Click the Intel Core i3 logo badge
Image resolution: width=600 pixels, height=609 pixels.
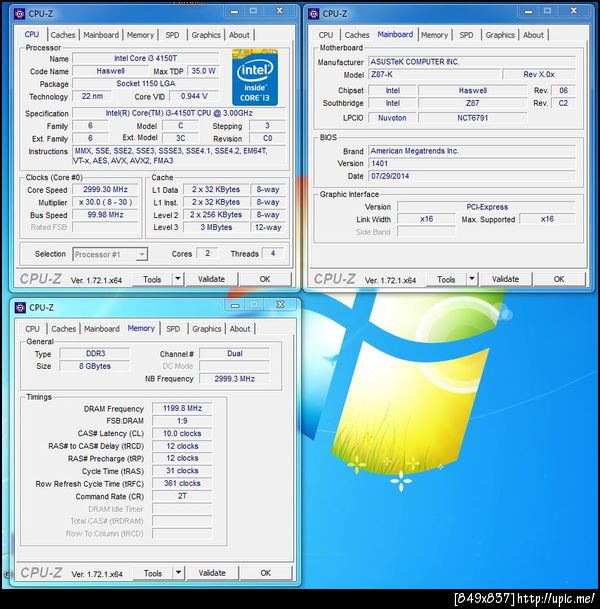255,77
